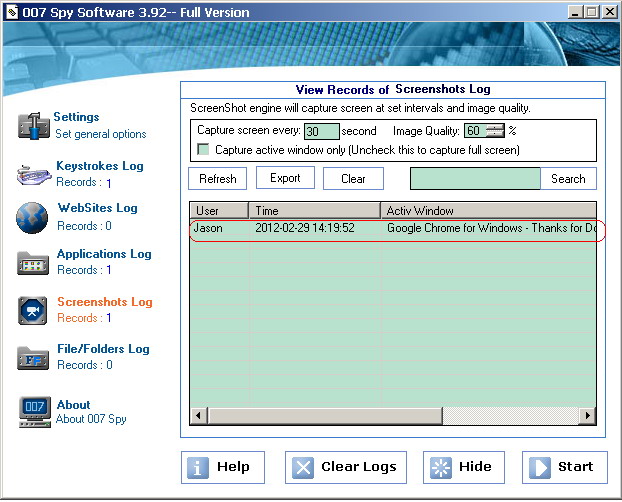The width and height of the screenshot is (622, 502).
Task: Click the File/Folders Log FF icon
Action: (x=33, y=358)
